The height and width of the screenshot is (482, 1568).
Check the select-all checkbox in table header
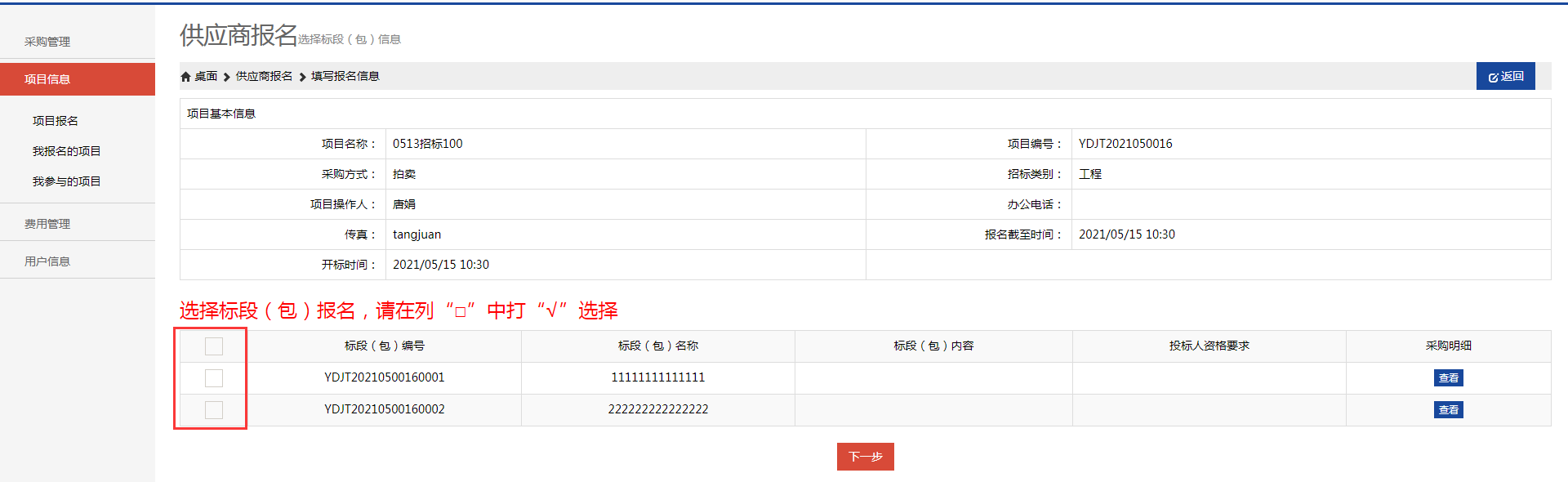click(214, 346)
